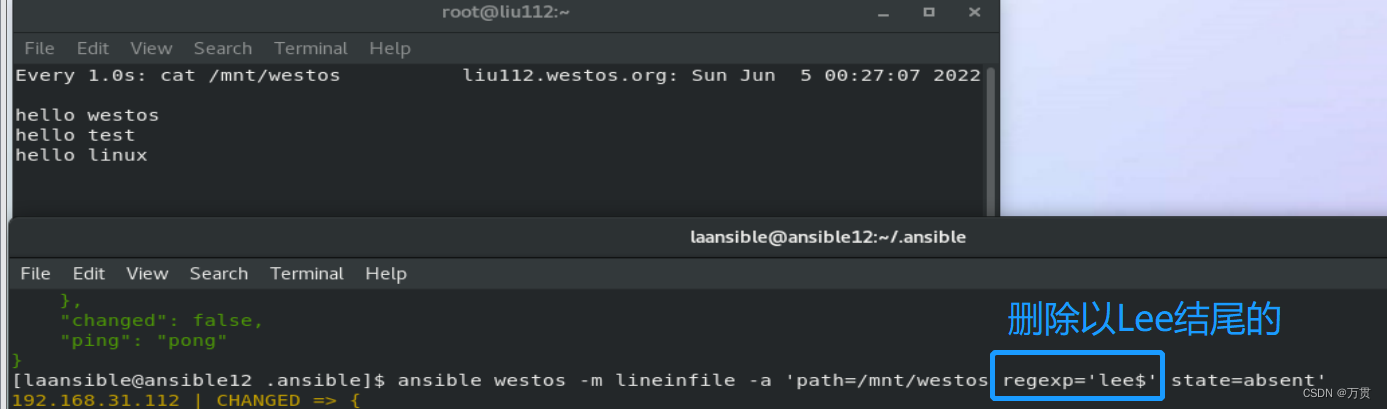Open Terminal menu in root@liu112 window
This screenshot has width=1387, height=409.
click(x=311, y=48)
